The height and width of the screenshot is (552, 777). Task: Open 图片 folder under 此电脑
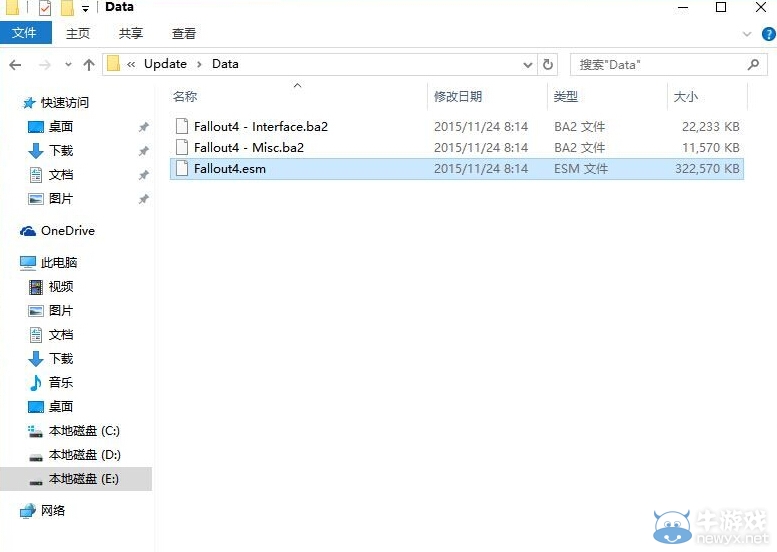click(x=60, y=311)
